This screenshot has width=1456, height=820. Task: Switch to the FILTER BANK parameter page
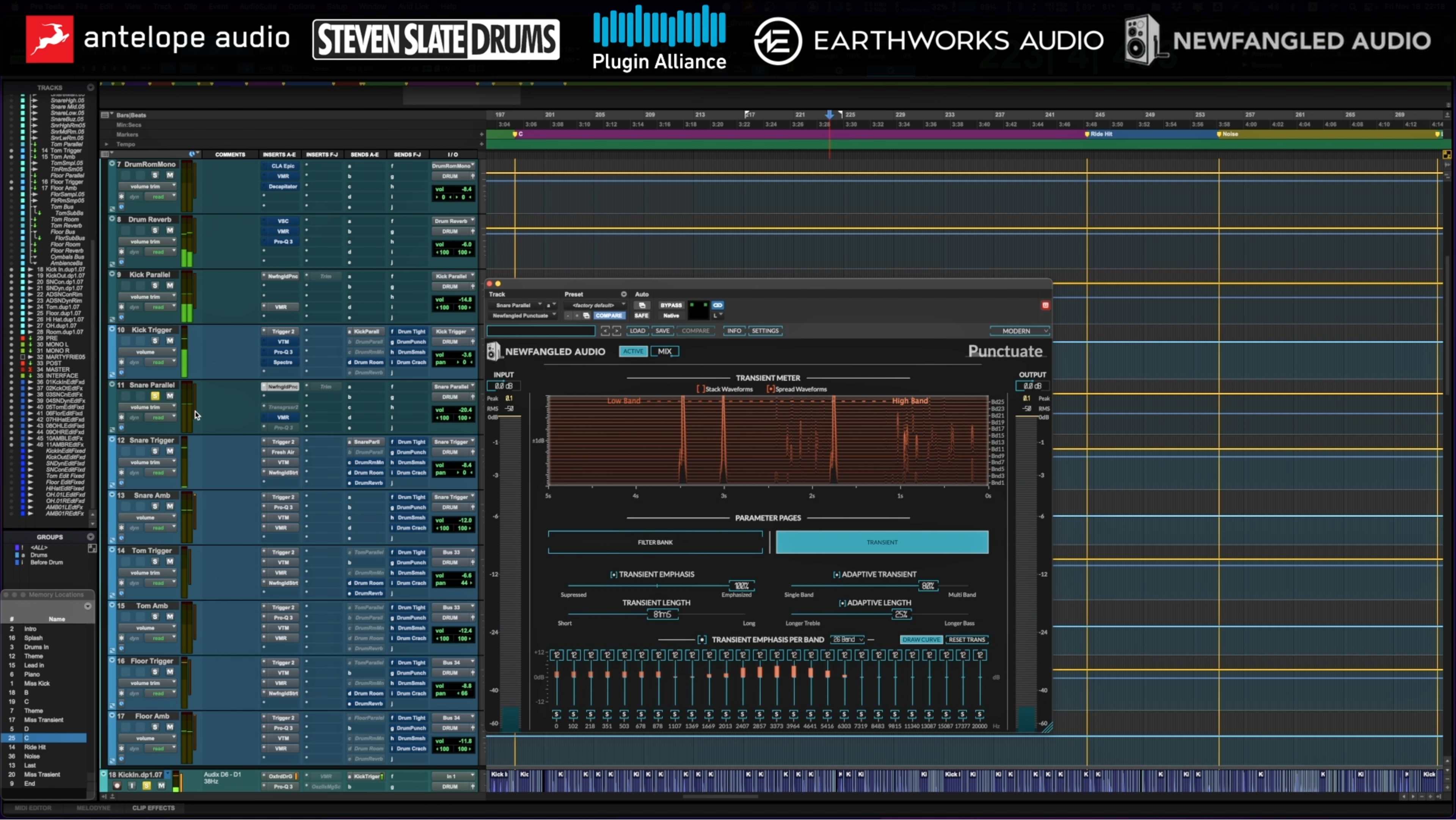655,542
